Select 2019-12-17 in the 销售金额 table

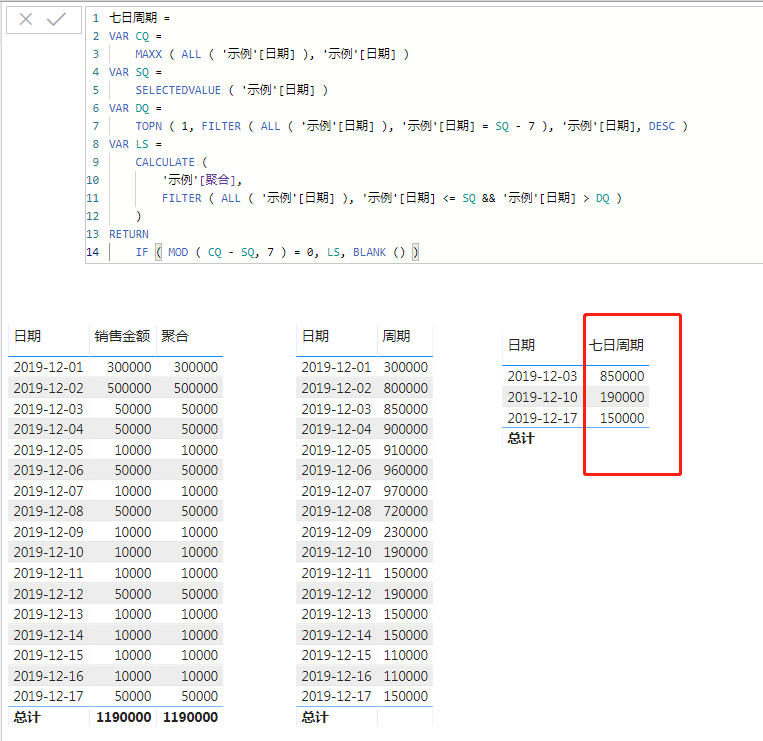pyautogui.click(x=48, y=696)
